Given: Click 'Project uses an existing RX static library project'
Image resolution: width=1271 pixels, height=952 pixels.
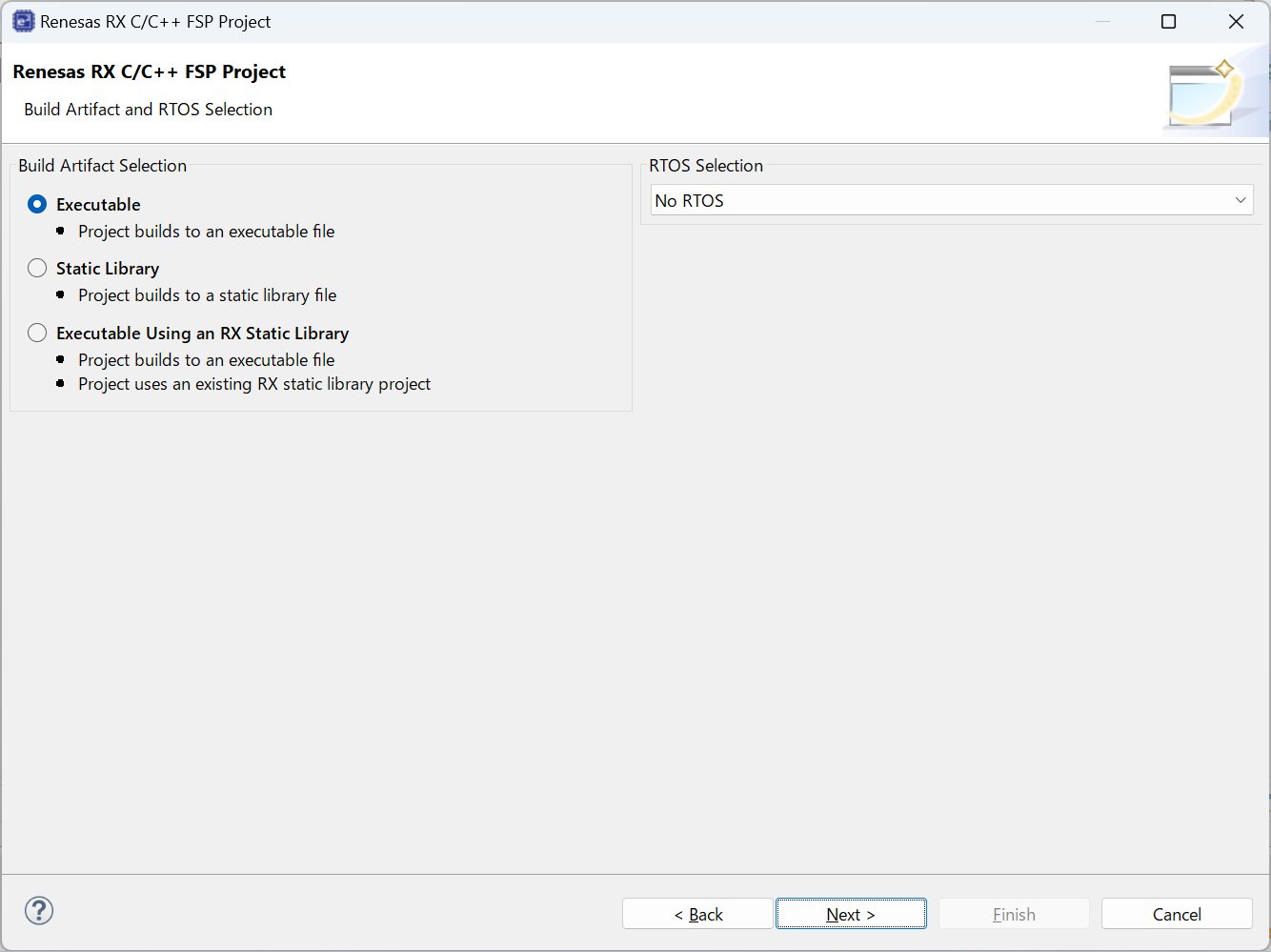Looking at the screenshot, I should click(x=254, y=384).
